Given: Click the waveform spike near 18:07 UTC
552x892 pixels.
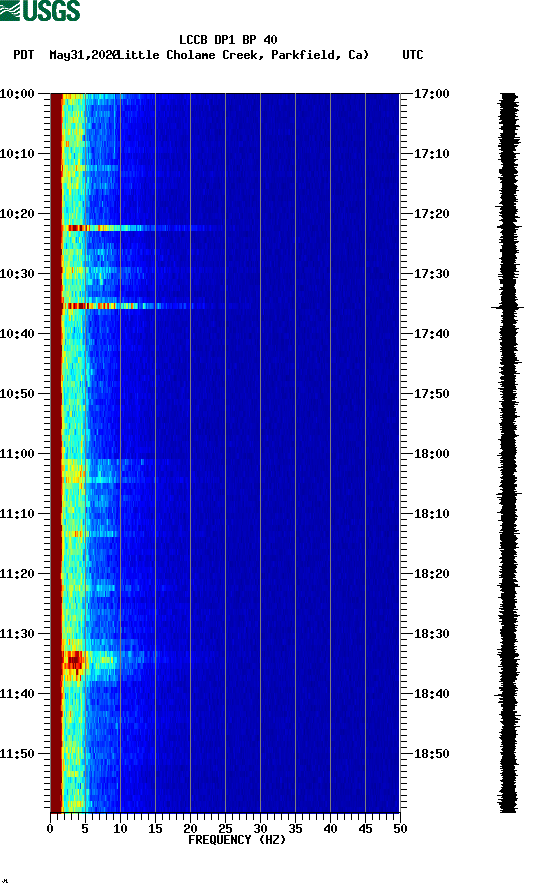Looking at the screenshot, I should [509, 494].
